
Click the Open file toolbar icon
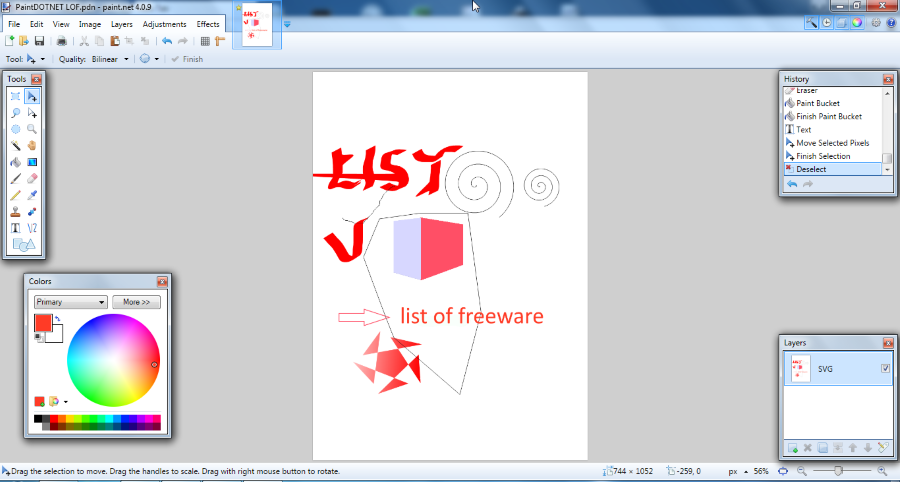(x=24, y=41)
